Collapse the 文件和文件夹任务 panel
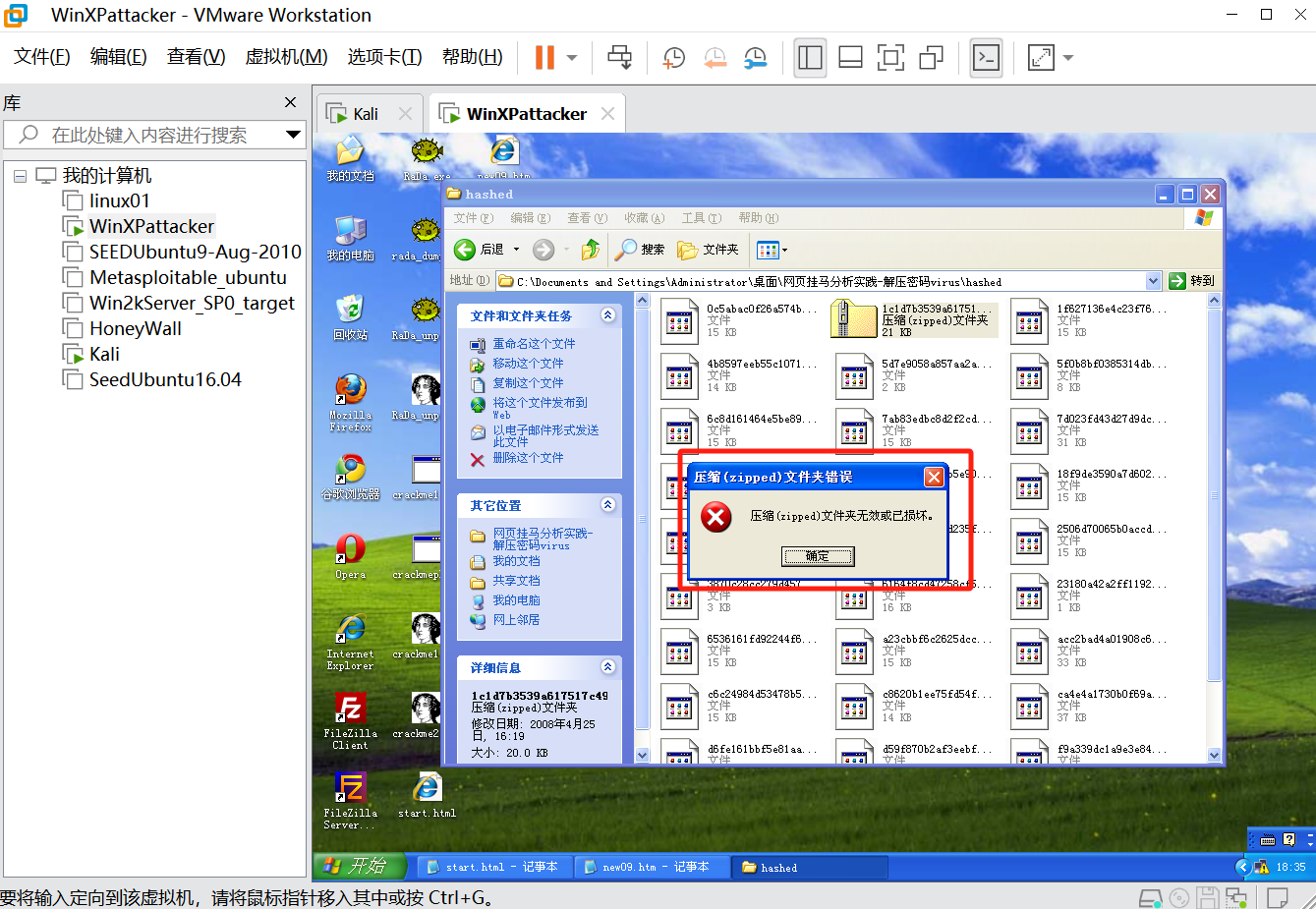1316x909 pixels. tap(608, 315)
